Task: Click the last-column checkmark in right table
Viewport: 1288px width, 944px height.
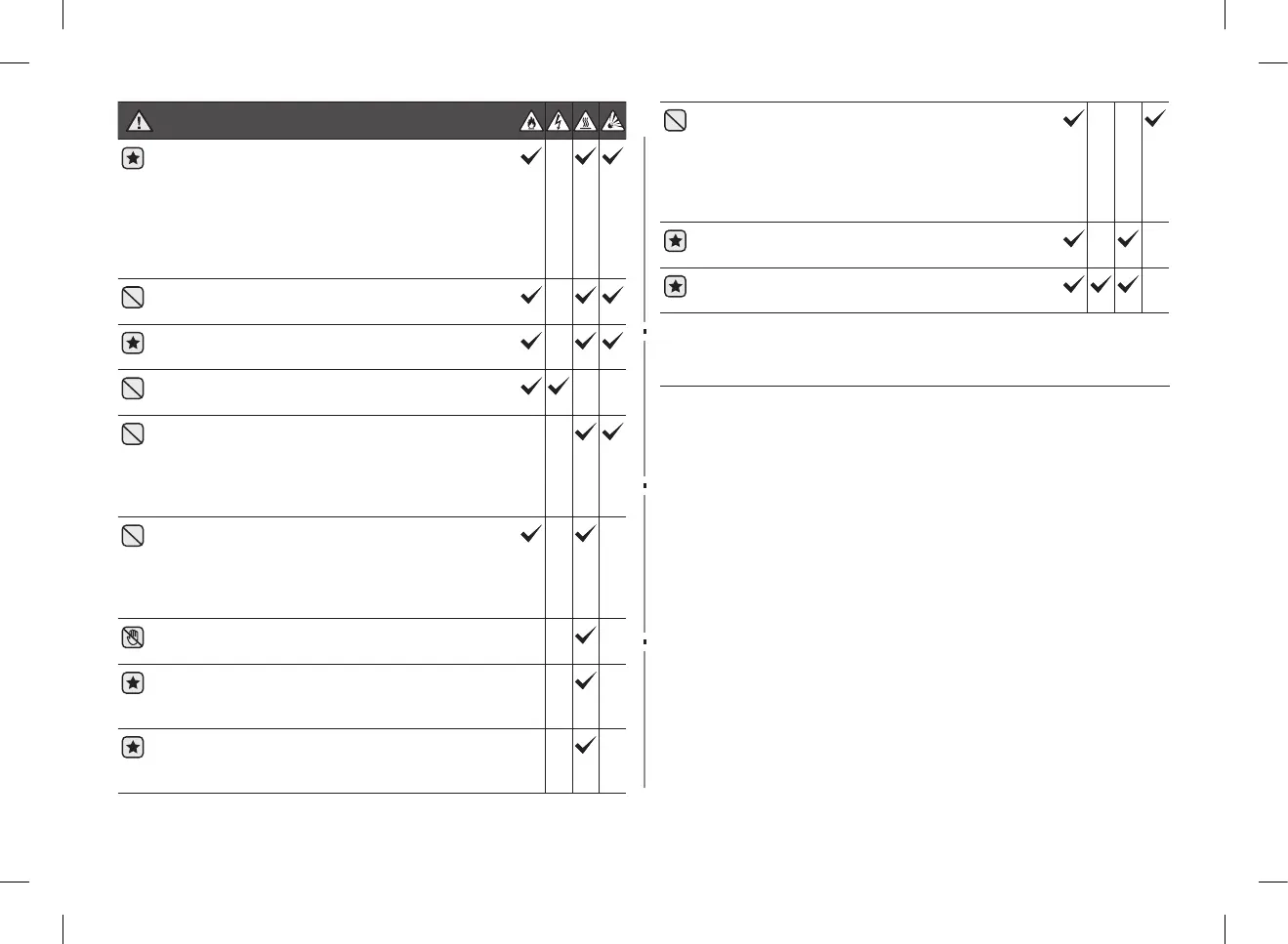Action: click(1155, 119)
